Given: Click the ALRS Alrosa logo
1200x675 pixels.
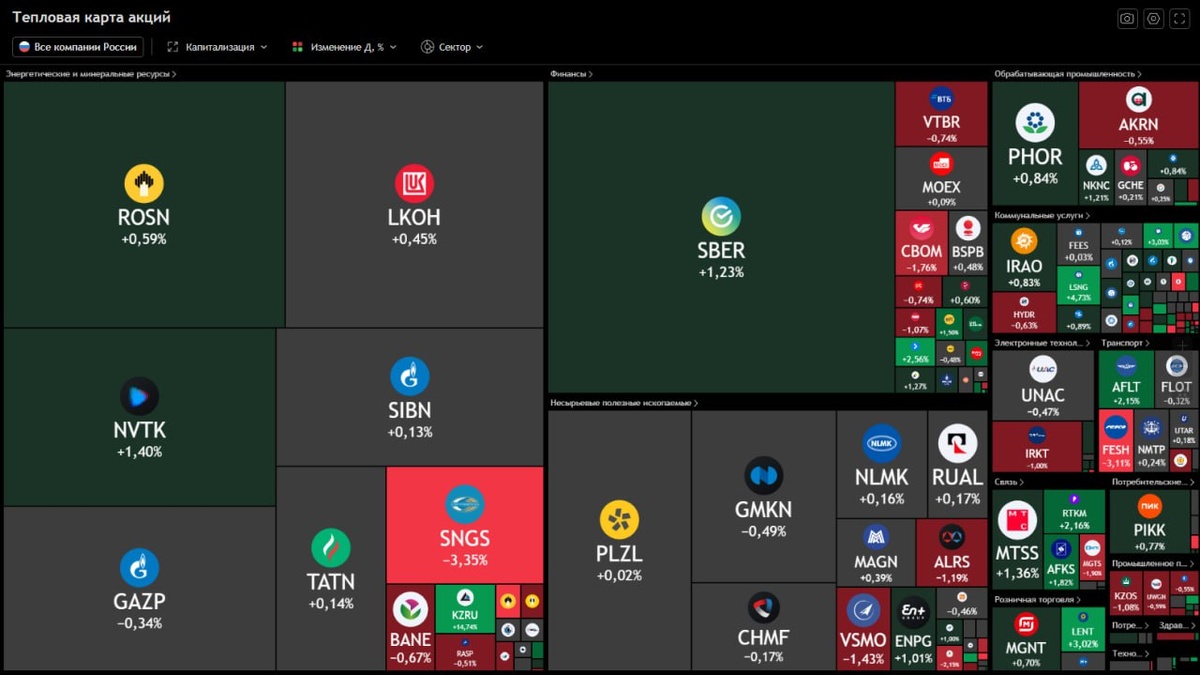Looking at the screenshot, I should tap(951, 537).
